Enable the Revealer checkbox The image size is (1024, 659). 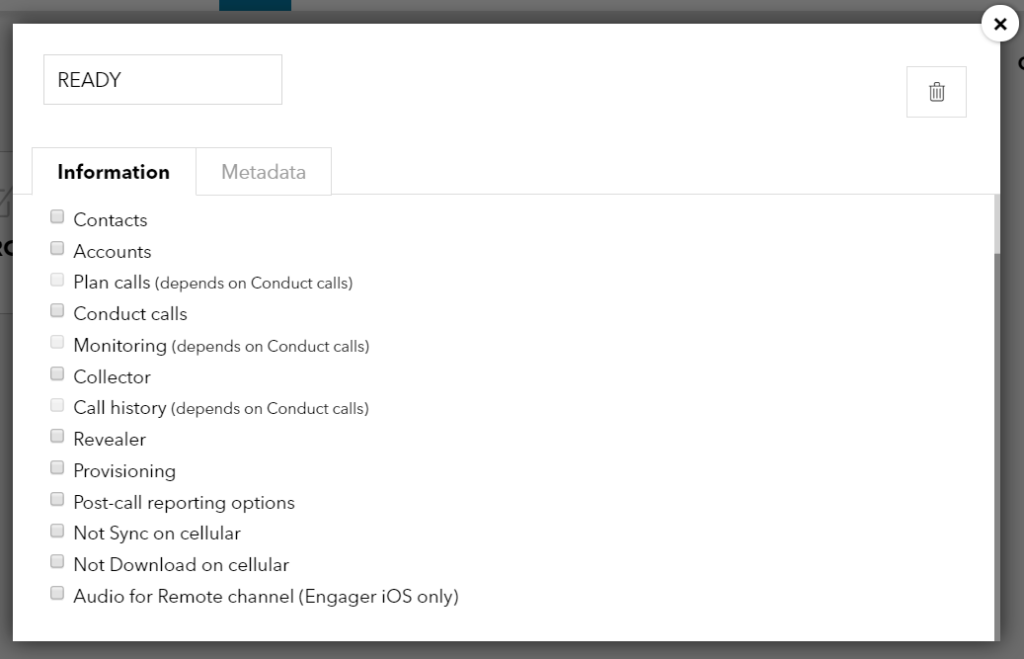[x=57, y=437]
